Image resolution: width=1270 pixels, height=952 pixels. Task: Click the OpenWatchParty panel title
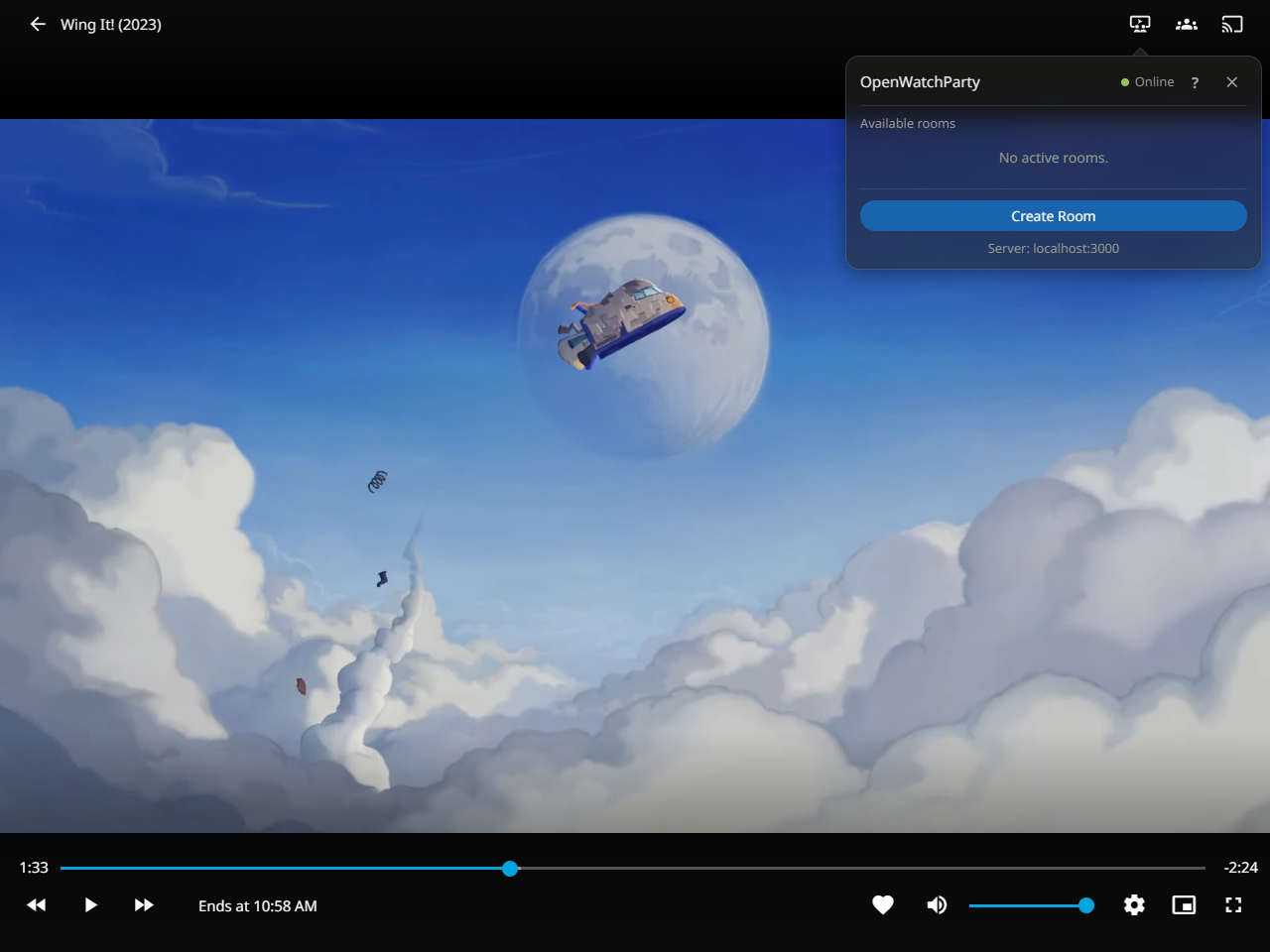[920, 82]
